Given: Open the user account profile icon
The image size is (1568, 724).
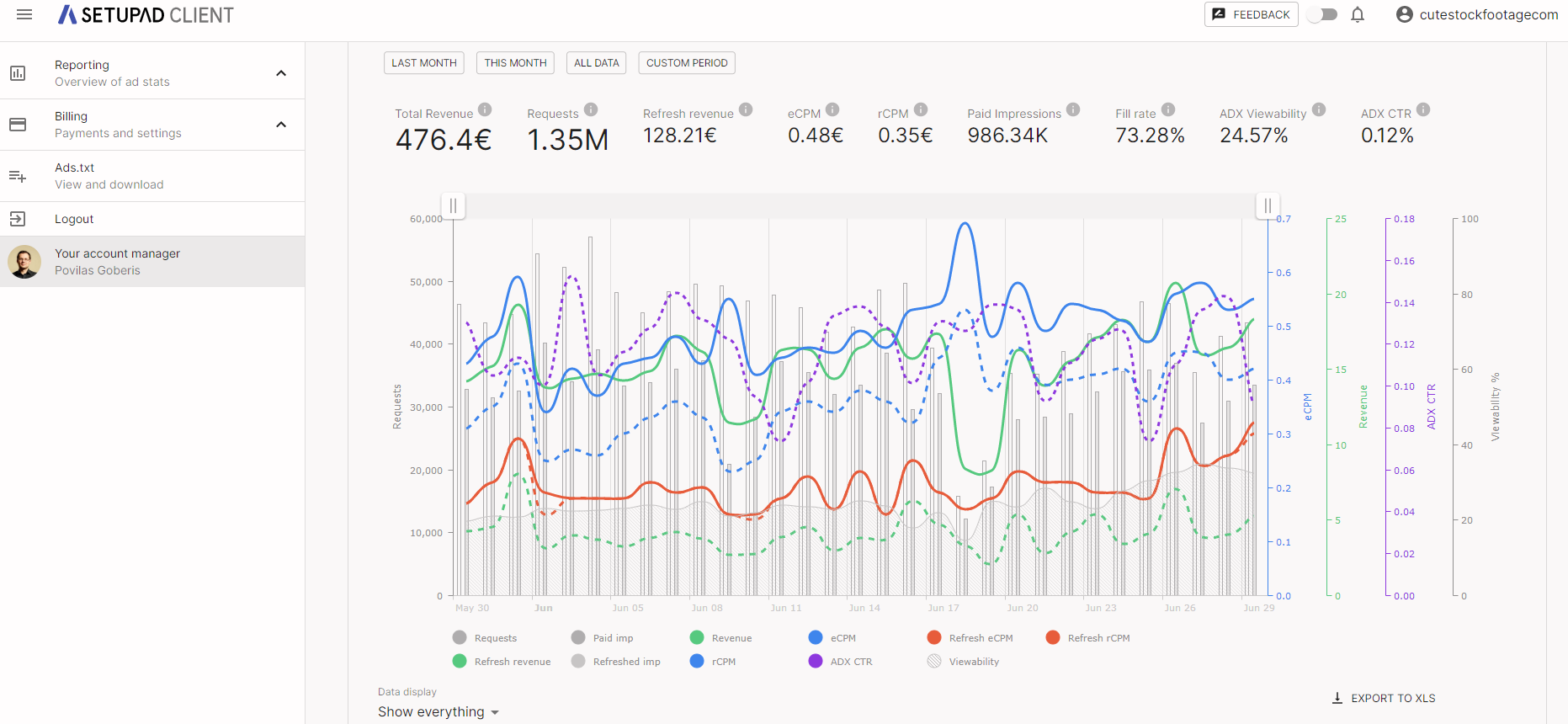Looking at the screenshot, I should click(x=1404, y=14).
